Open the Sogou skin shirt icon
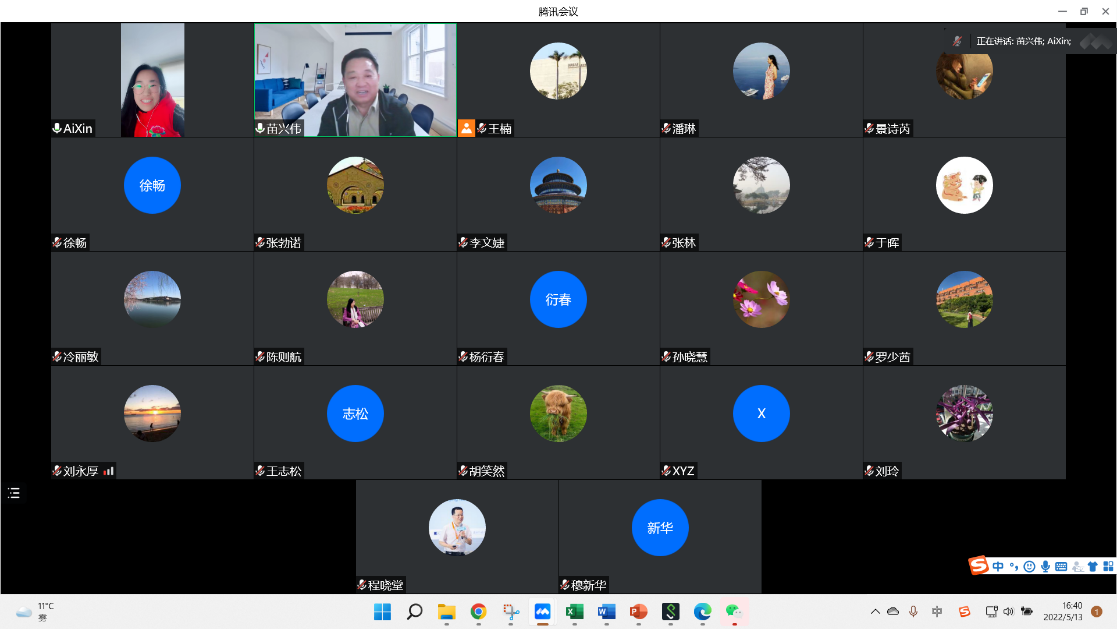 (1092, 567)
